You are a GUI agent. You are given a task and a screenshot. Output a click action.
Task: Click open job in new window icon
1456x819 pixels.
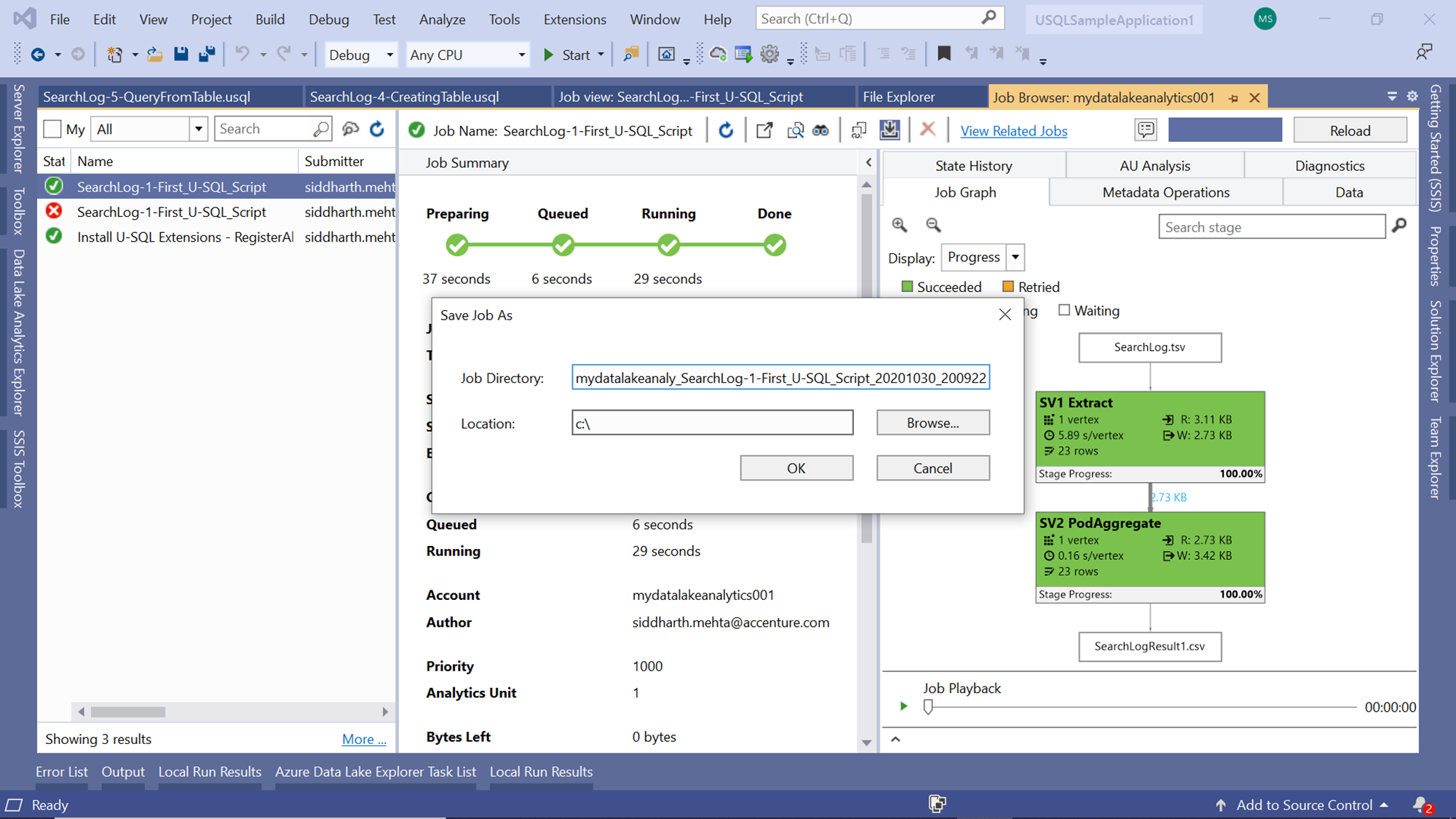[764, 130]
